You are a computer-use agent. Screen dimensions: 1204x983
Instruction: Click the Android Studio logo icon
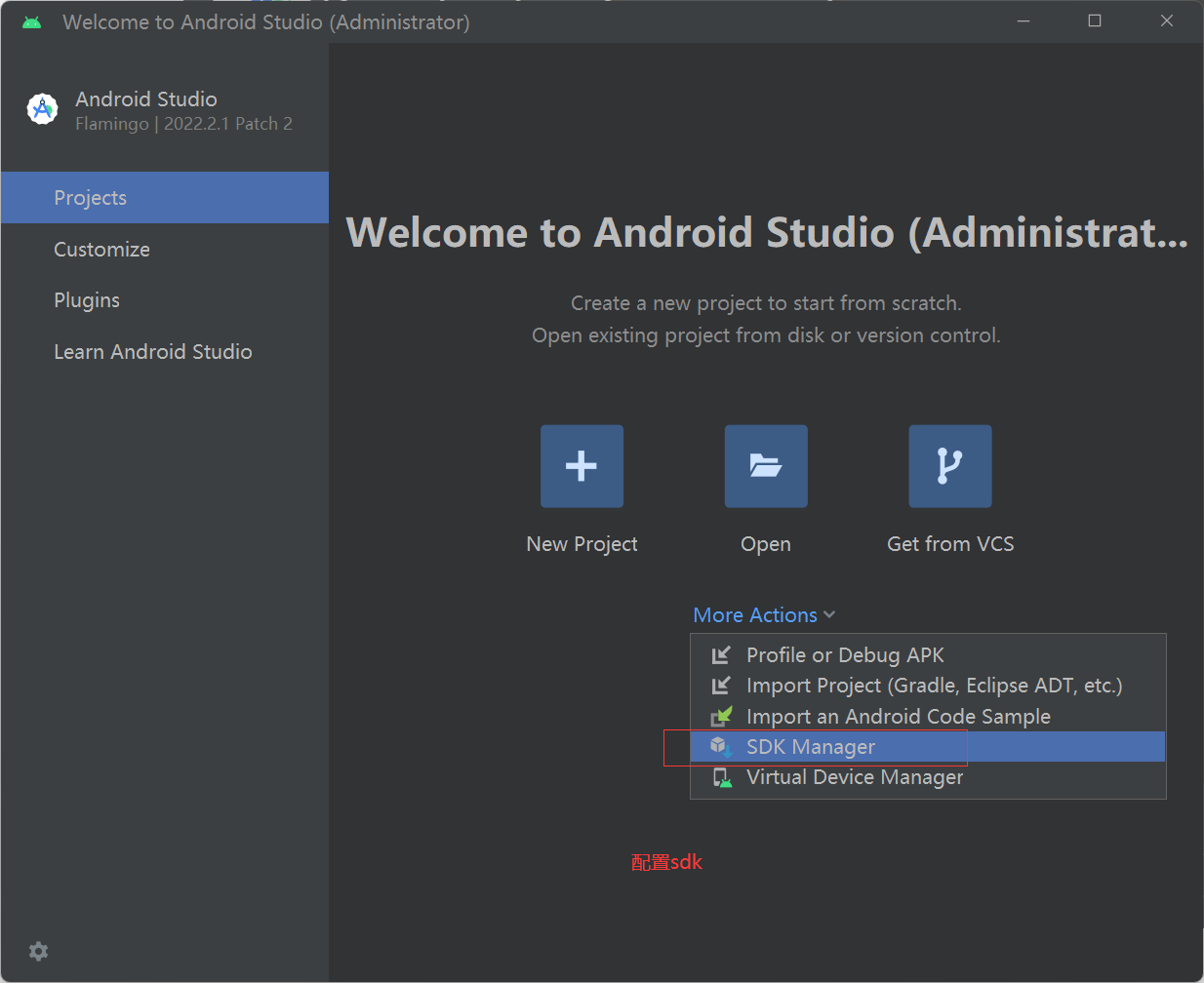(43, 109)
